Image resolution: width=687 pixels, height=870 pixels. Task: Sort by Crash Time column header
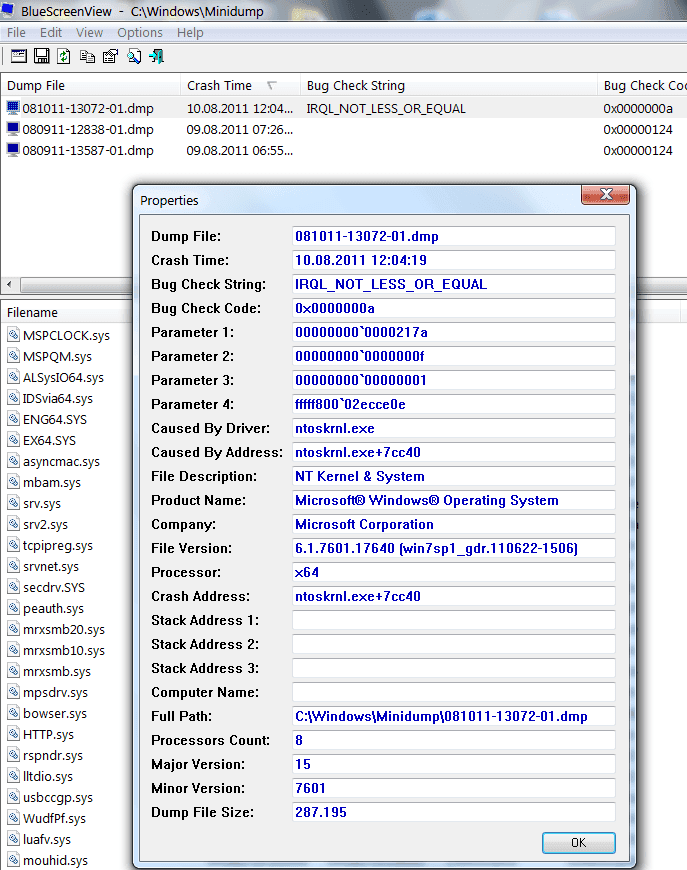(x=240, y=85)
